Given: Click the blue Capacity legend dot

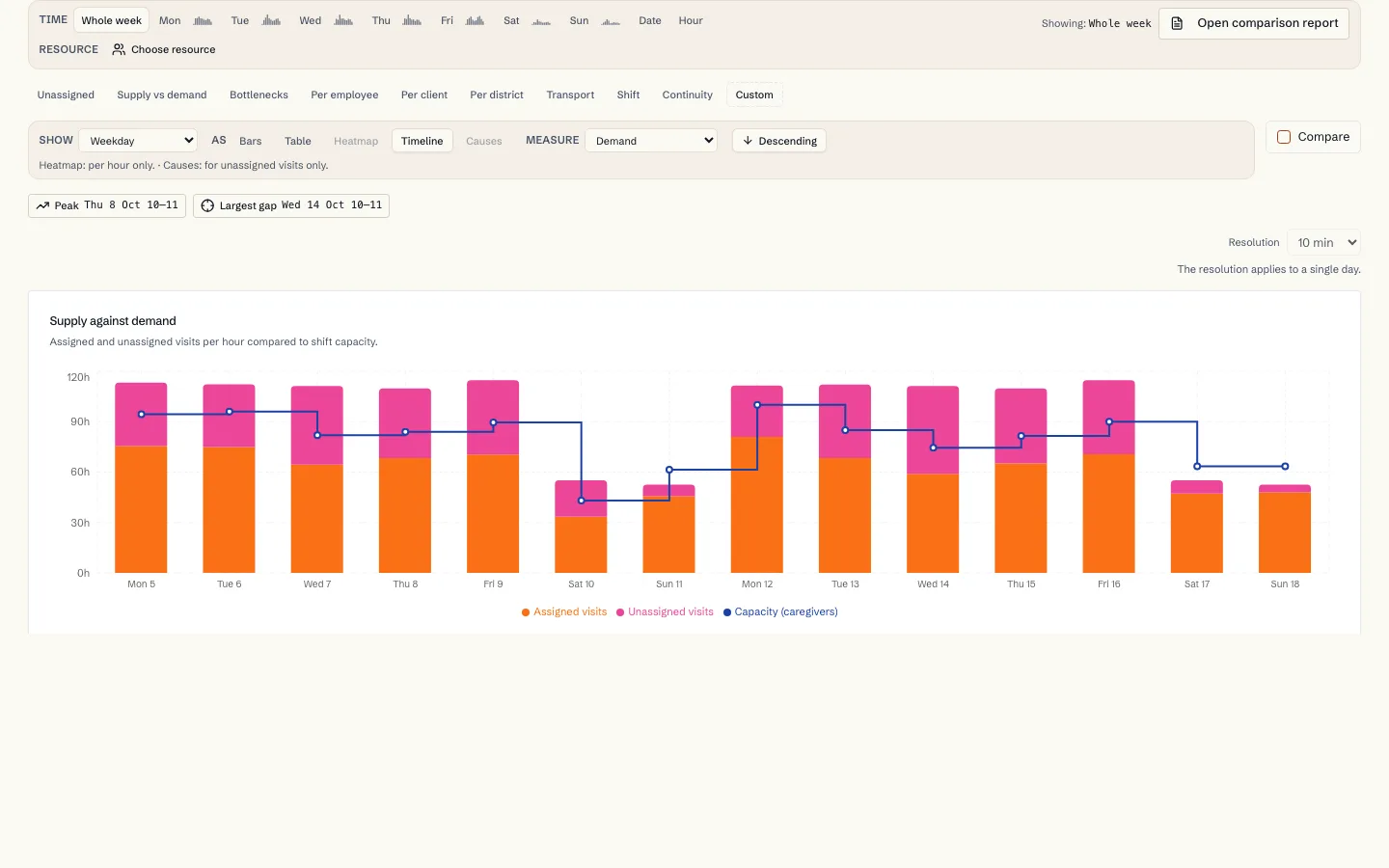Looking at the screenshot, I should (727, 612).
